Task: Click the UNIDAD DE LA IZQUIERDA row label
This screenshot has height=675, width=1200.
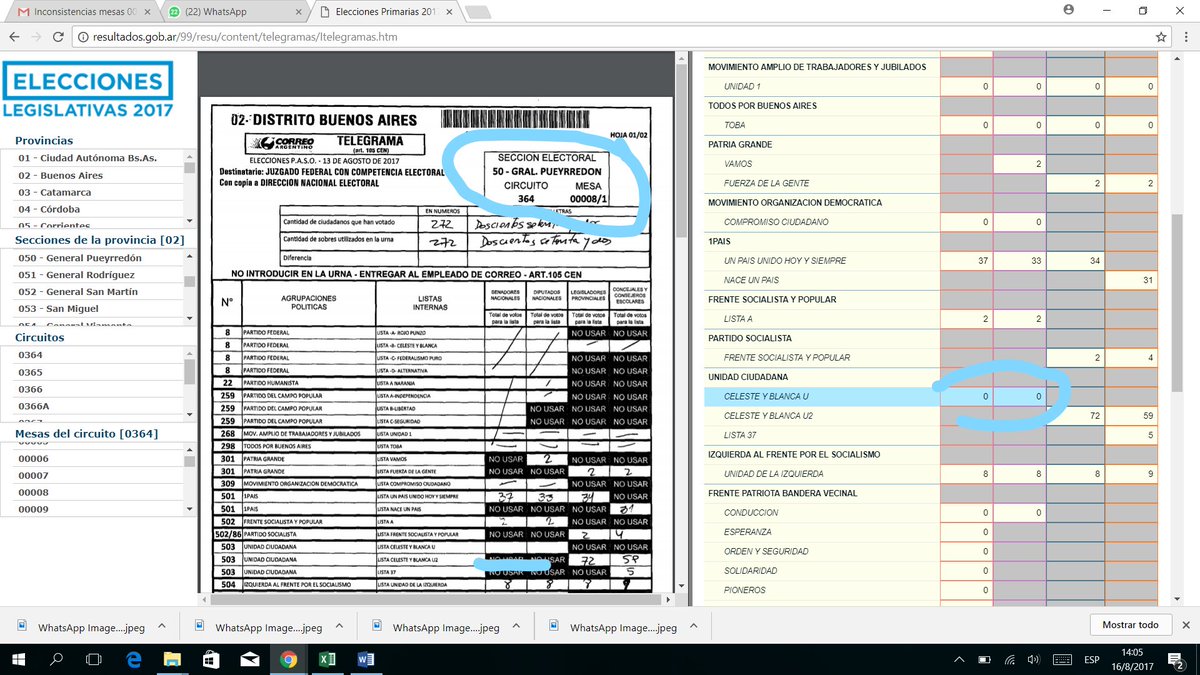Action: [x=772, y=474]
